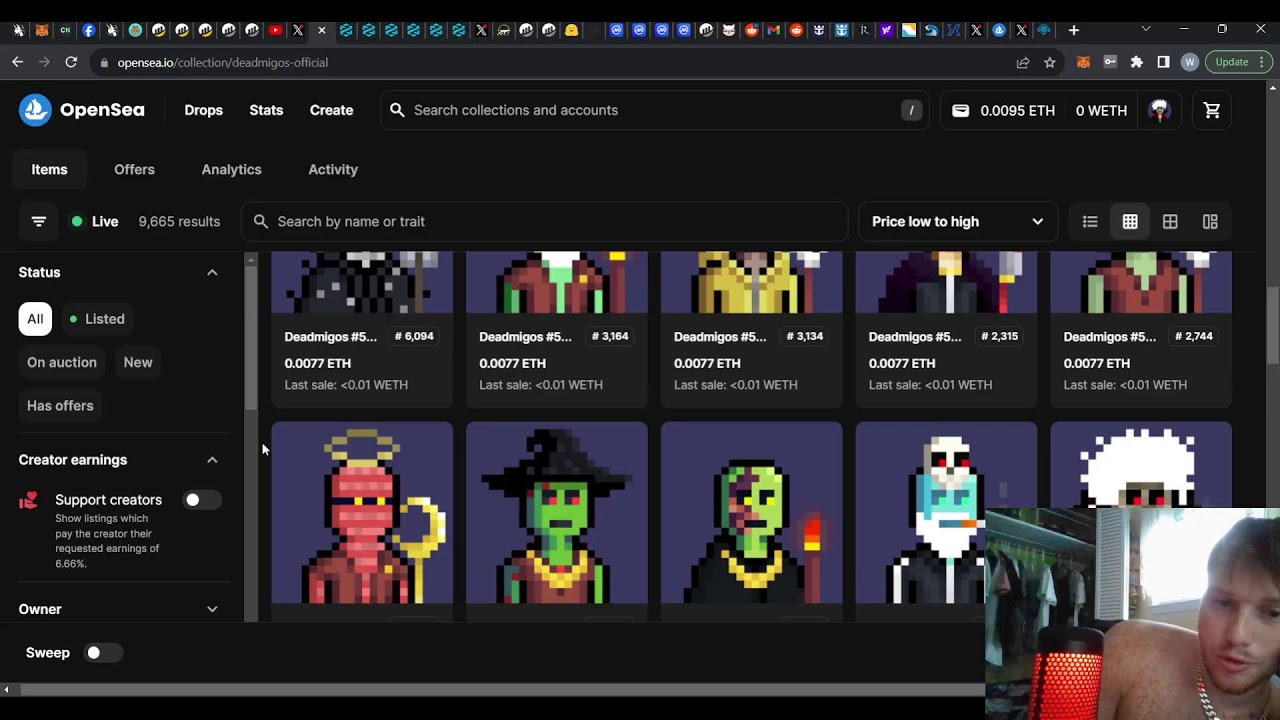
Task: Open the password key extension icon
Action: [x=1110, y=62]
